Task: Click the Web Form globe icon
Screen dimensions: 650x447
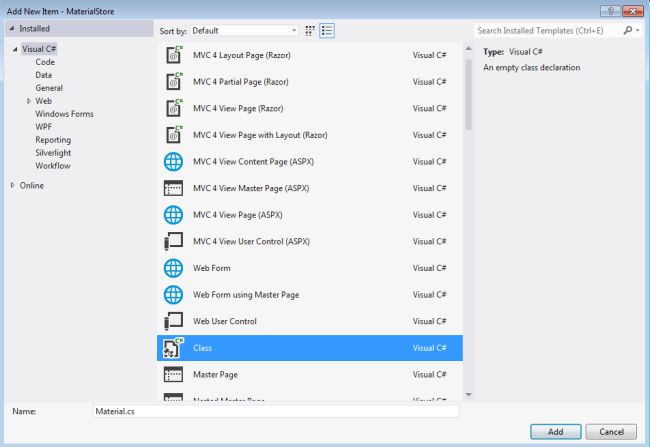Action: point(173,268)
